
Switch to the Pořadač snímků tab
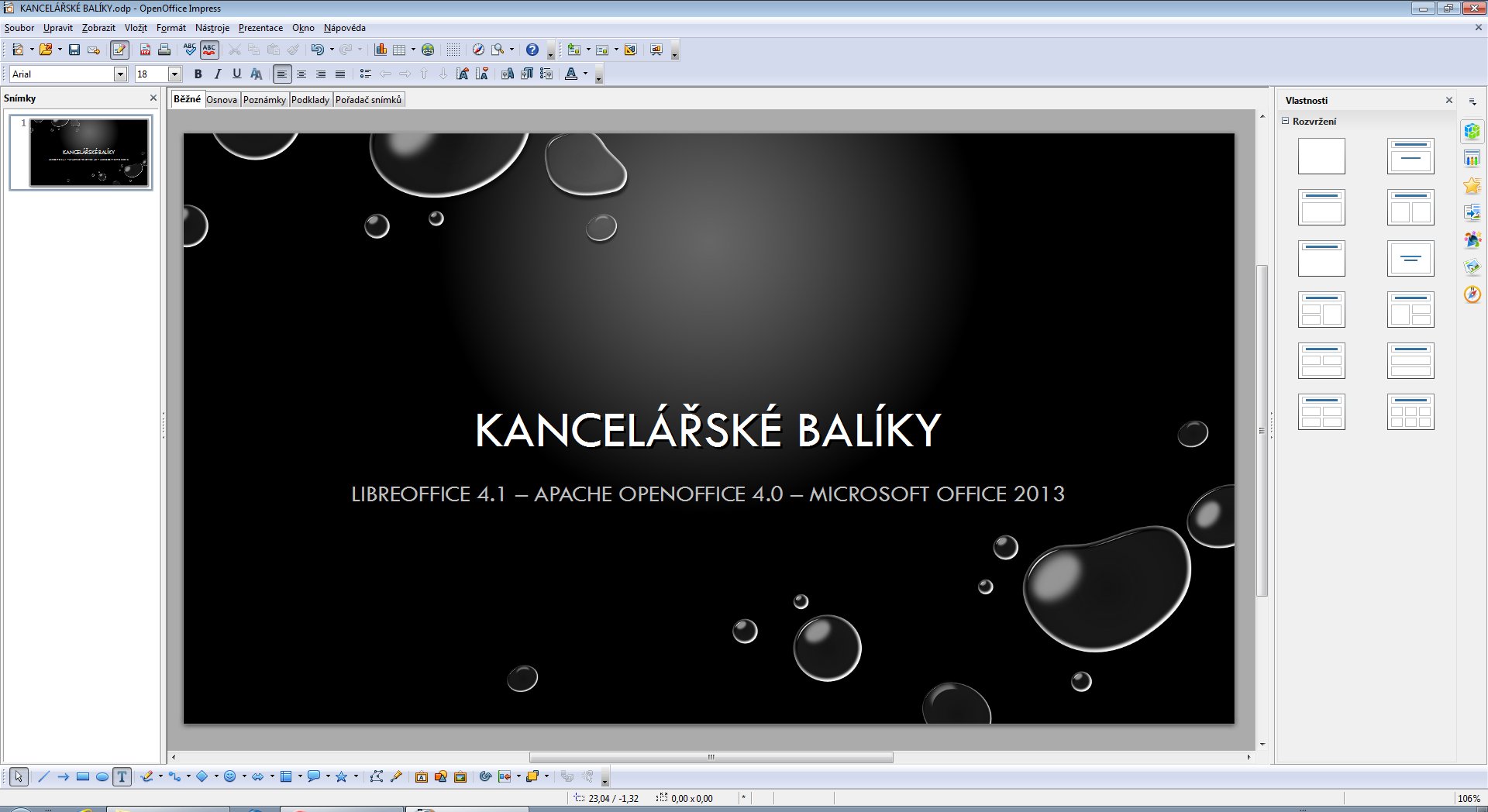[368, 100]
